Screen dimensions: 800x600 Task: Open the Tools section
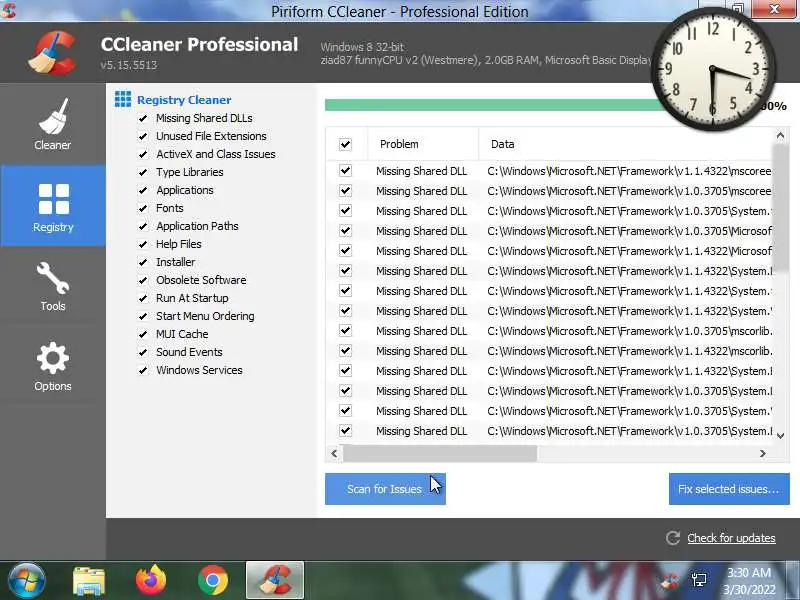[53, 286]
